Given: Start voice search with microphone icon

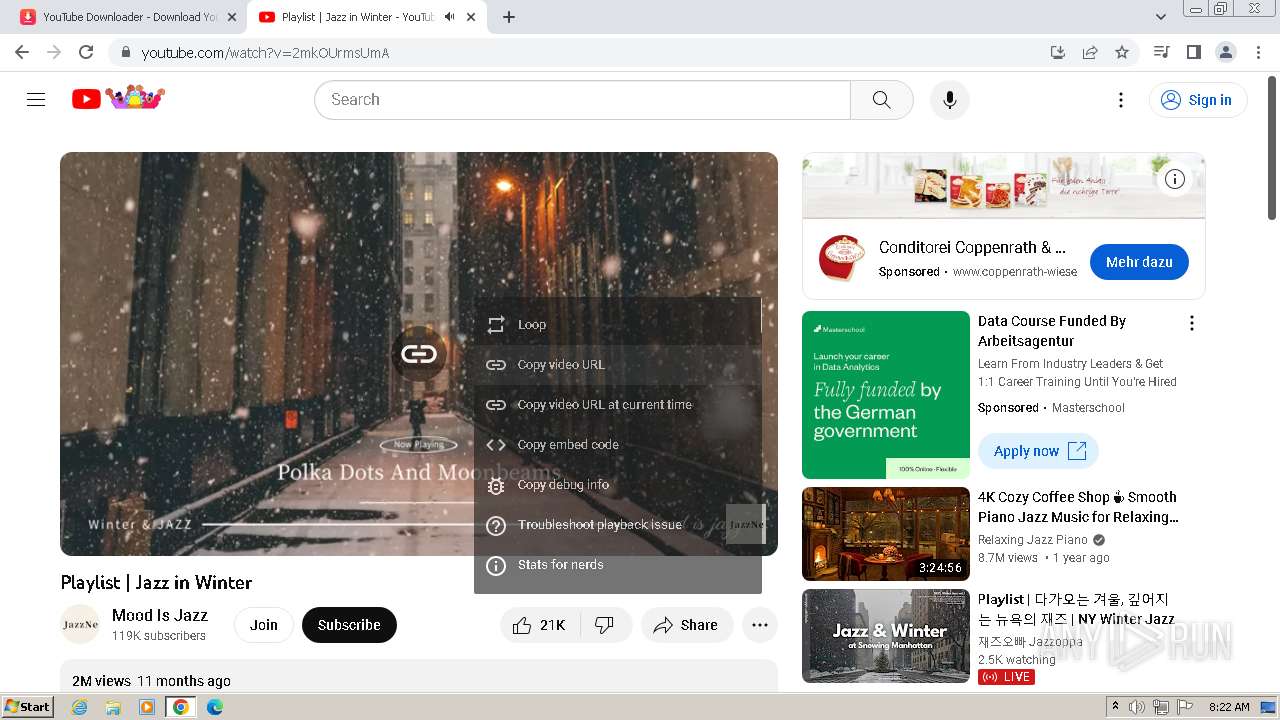Looking at the screenshot, I should (949, 99).
